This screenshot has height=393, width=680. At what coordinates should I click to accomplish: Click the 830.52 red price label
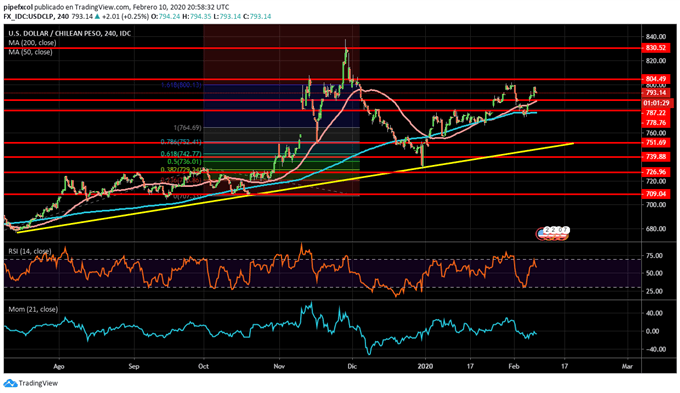tap(655, 48)
